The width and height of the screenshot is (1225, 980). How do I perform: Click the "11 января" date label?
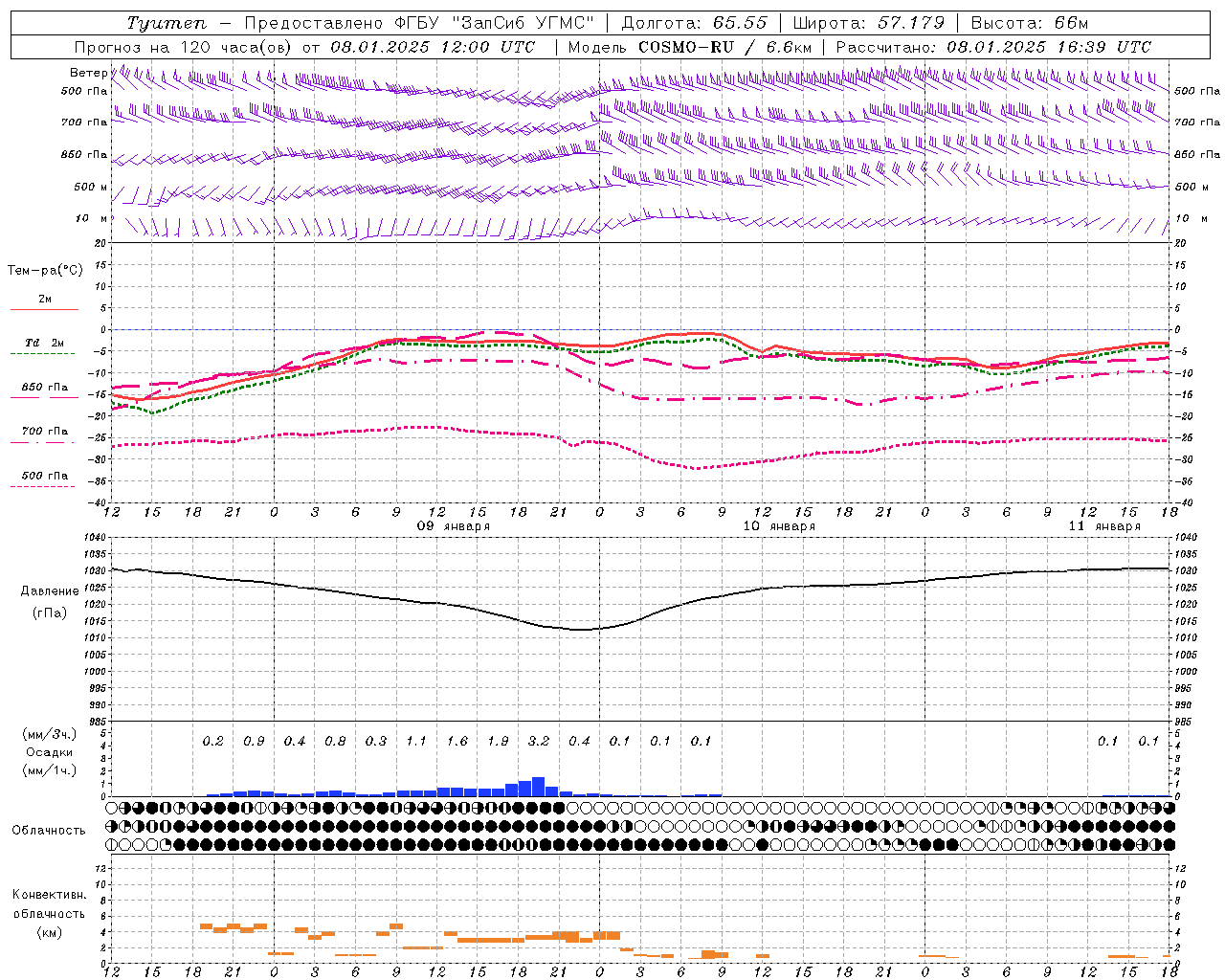[1104, 526]
